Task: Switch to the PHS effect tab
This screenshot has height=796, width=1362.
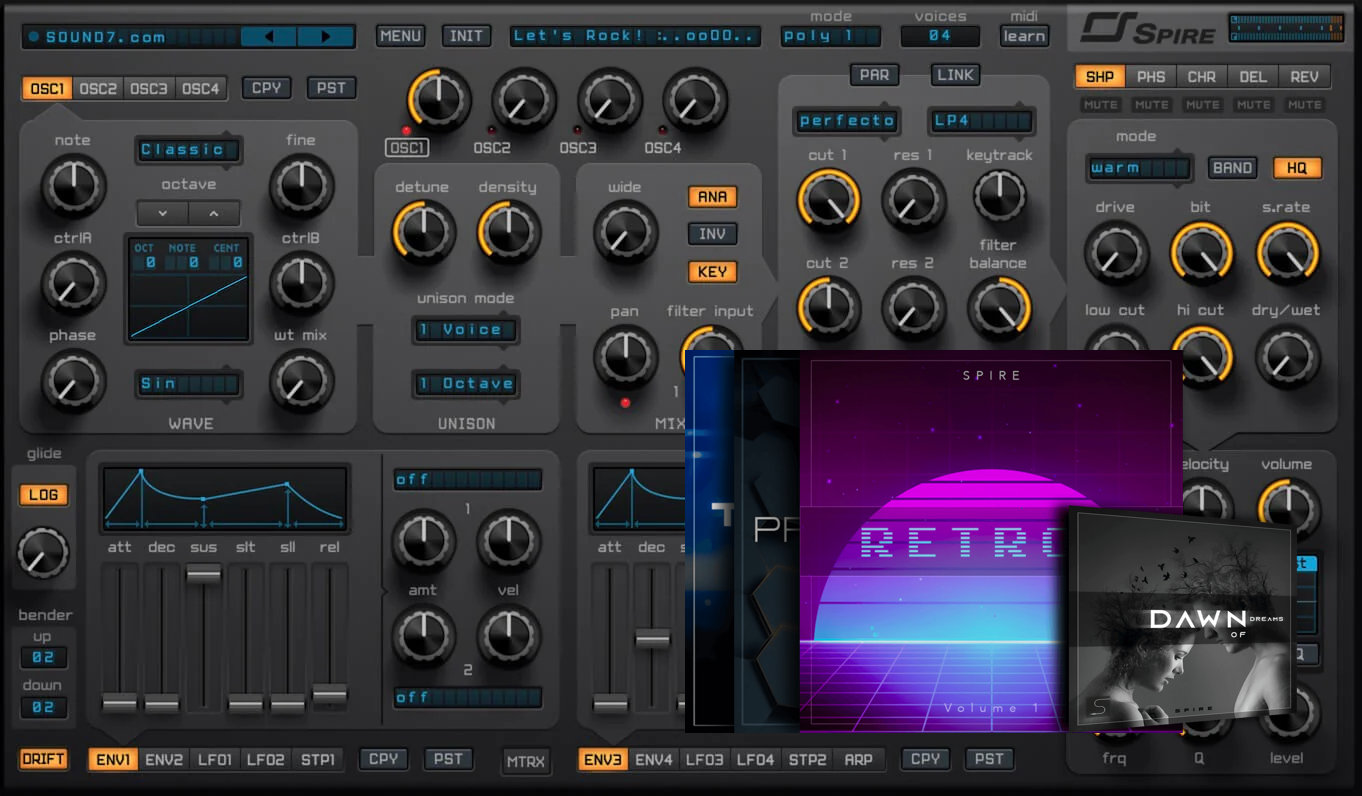Action: 1151,77
